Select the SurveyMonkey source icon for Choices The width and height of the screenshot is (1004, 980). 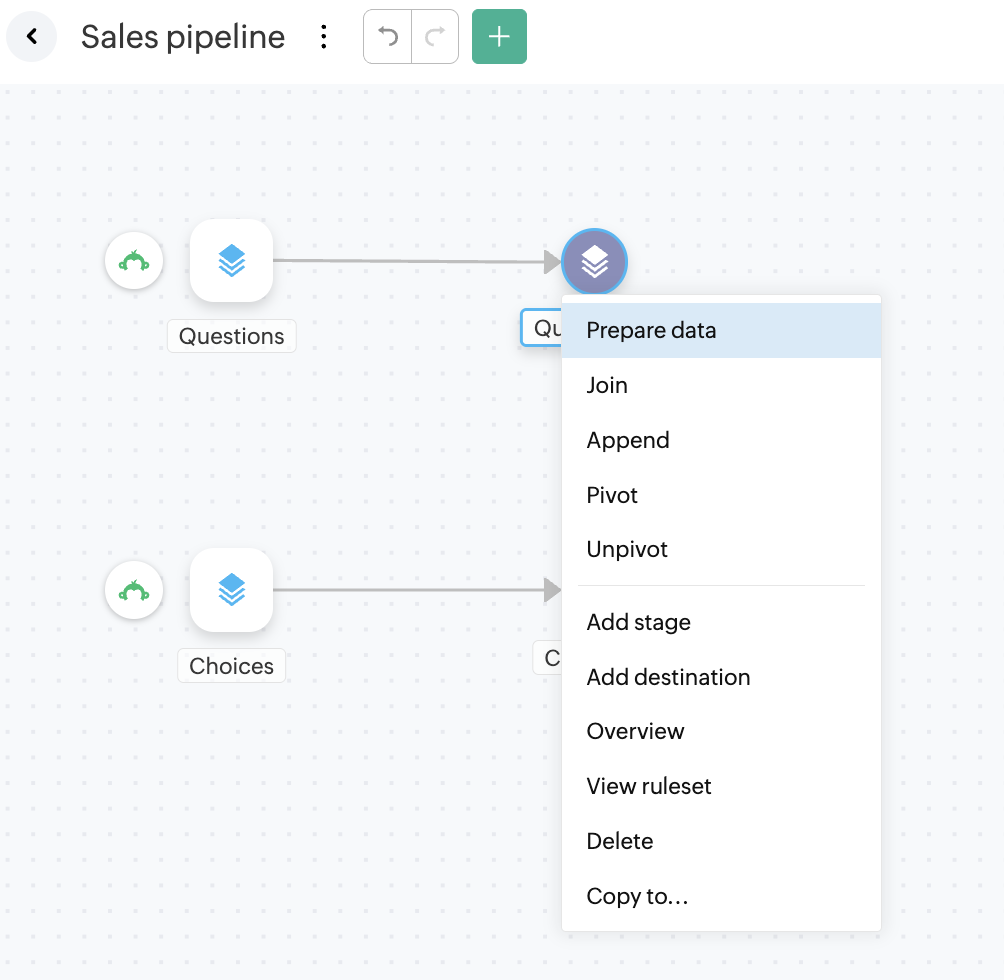tap(134, 590)
